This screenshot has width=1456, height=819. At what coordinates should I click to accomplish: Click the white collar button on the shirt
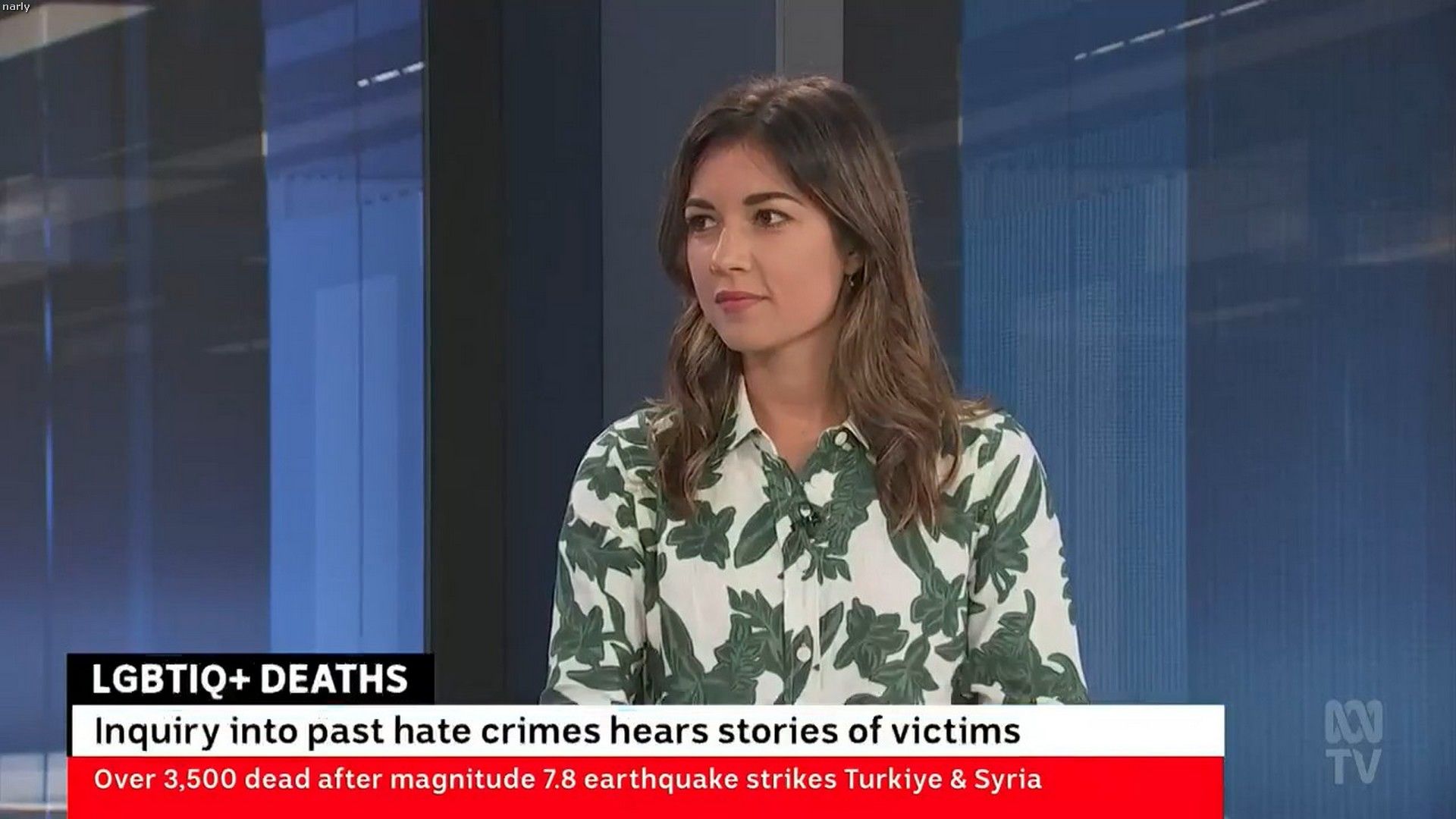pos(839,437)
